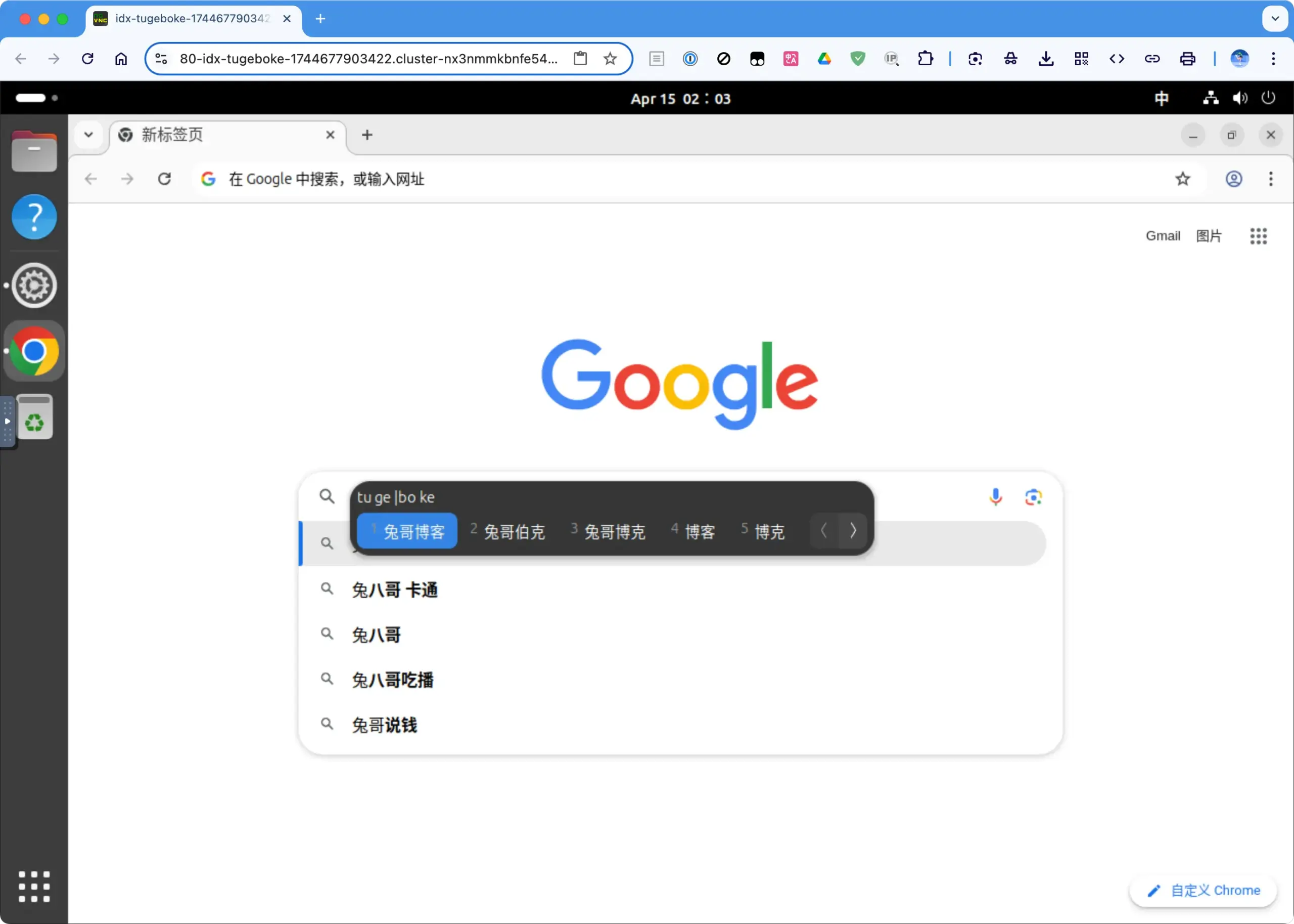Open volume control in top bar
Viewport: 1294px width, 924px height.
coord(1240,98)
